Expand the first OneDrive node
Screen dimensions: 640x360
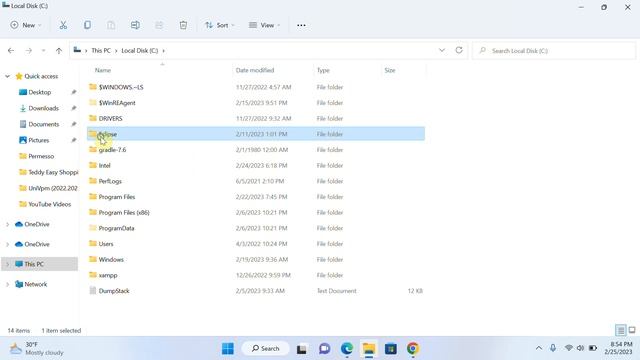tap(7, 224)
